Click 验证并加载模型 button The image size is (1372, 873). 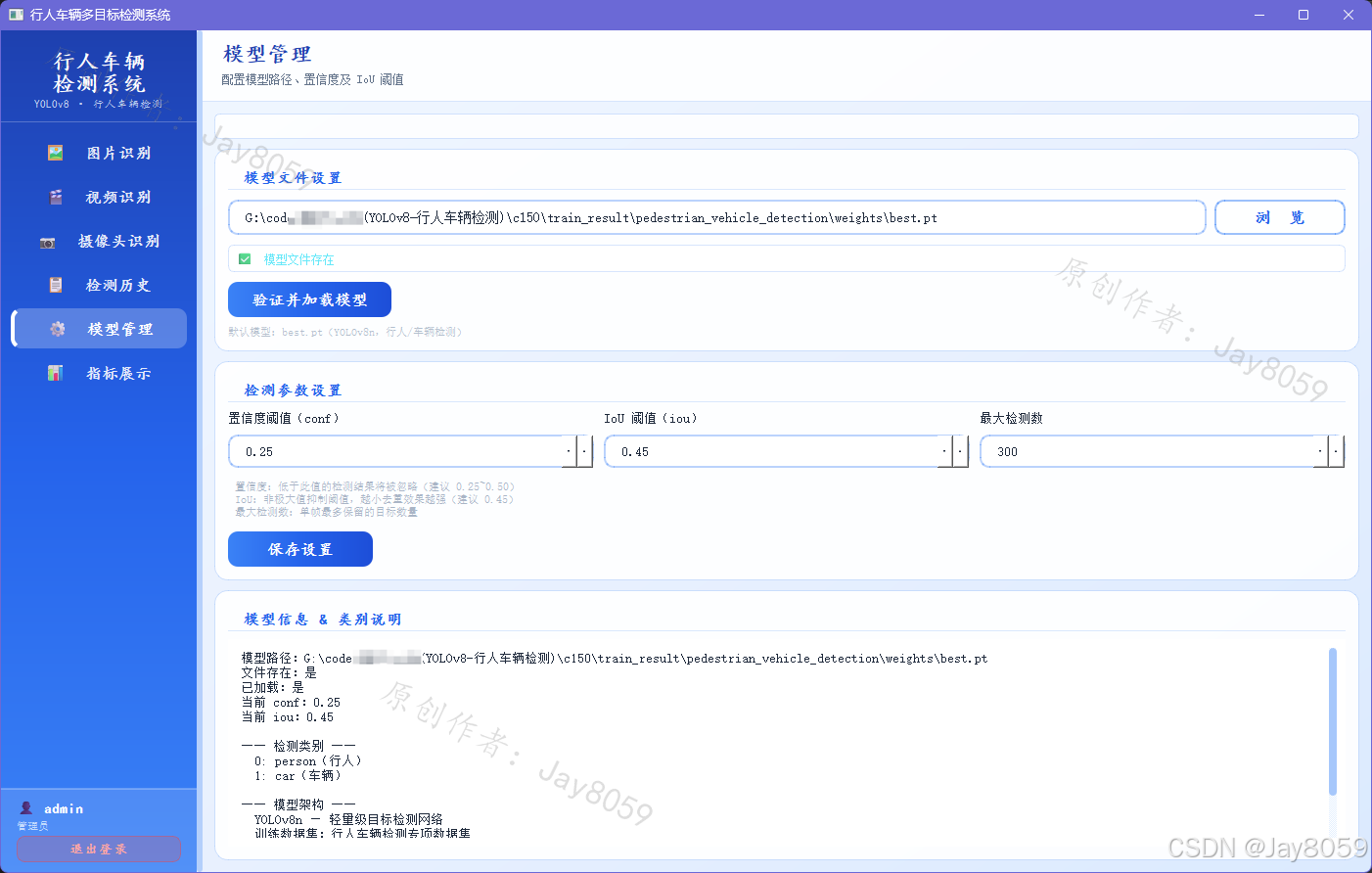tap(309, 299)
